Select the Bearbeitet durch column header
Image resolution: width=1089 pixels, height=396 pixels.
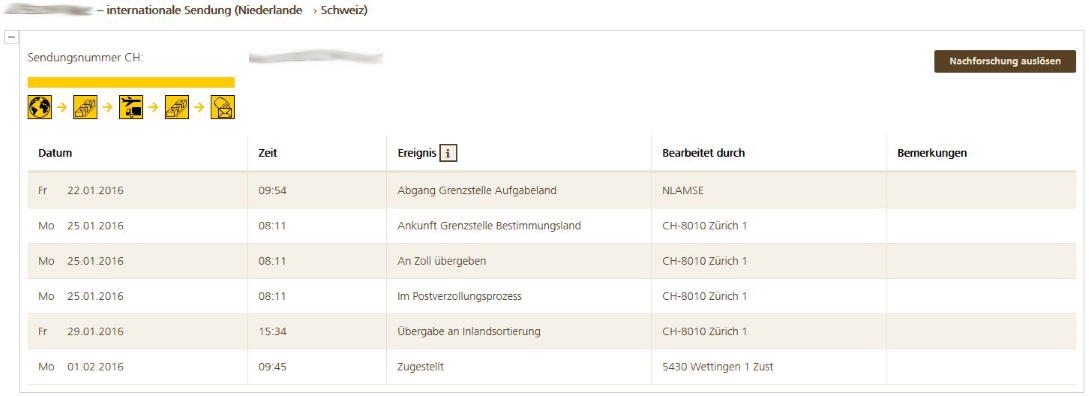(704, 154)
